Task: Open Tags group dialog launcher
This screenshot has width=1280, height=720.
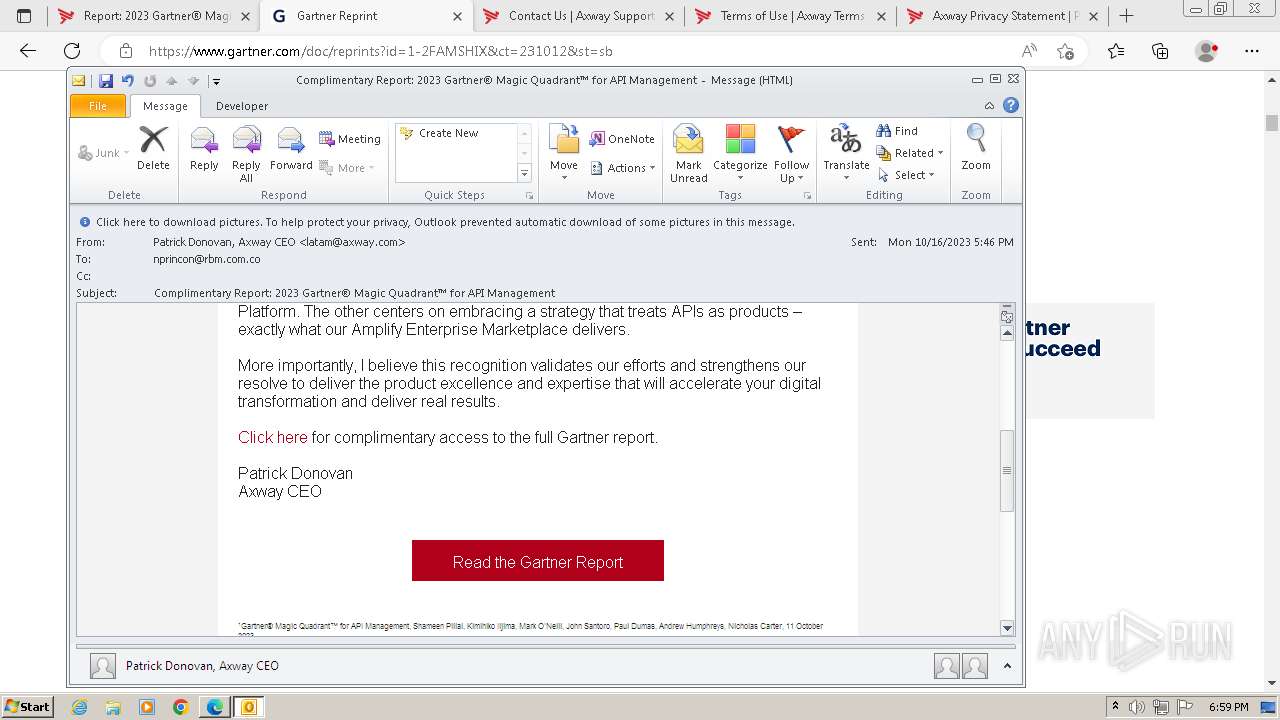Action: click(x=807, y=196)
